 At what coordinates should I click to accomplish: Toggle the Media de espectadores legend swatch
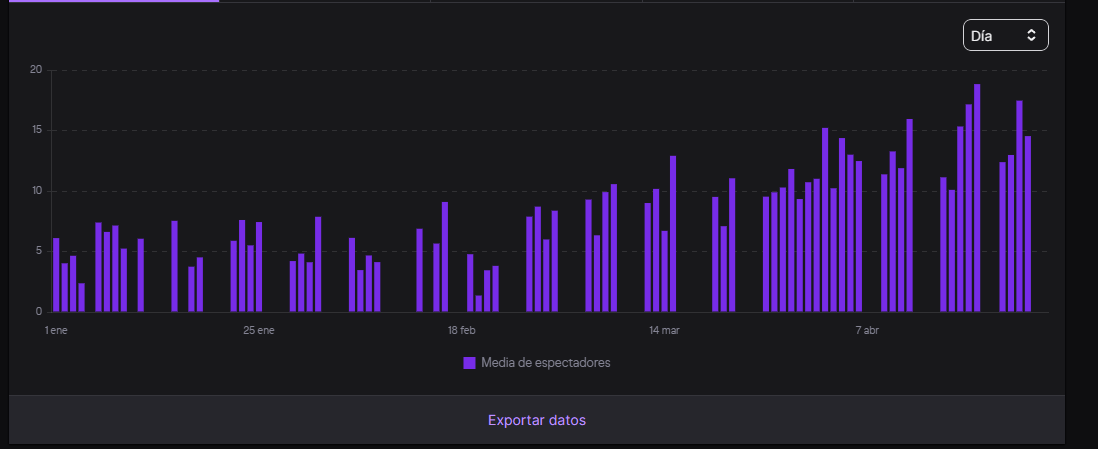(x=469, y=363)
